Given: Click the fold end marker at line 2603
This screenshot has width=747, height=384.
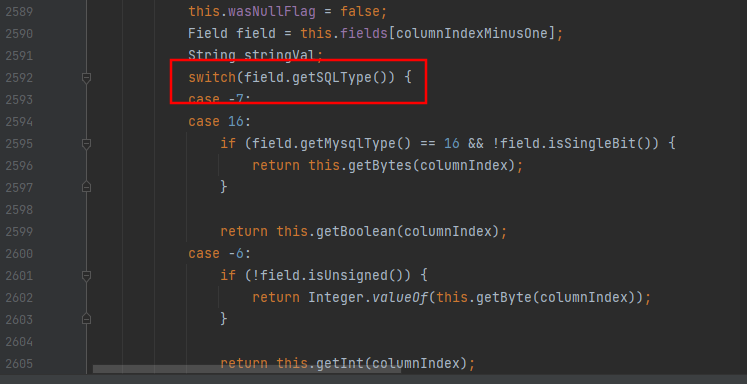Looking at the screenshot, I should point(86,319).
